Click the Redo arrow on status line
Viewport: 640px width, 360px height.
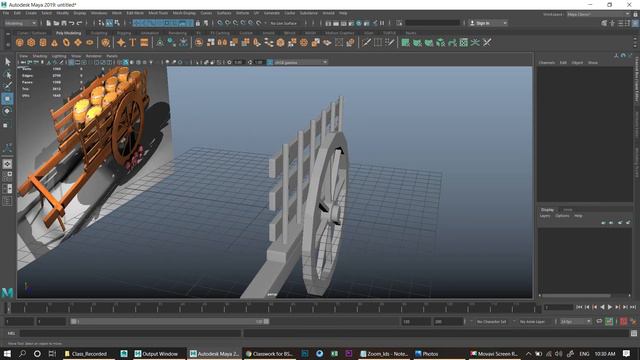[x=80, y=23]
